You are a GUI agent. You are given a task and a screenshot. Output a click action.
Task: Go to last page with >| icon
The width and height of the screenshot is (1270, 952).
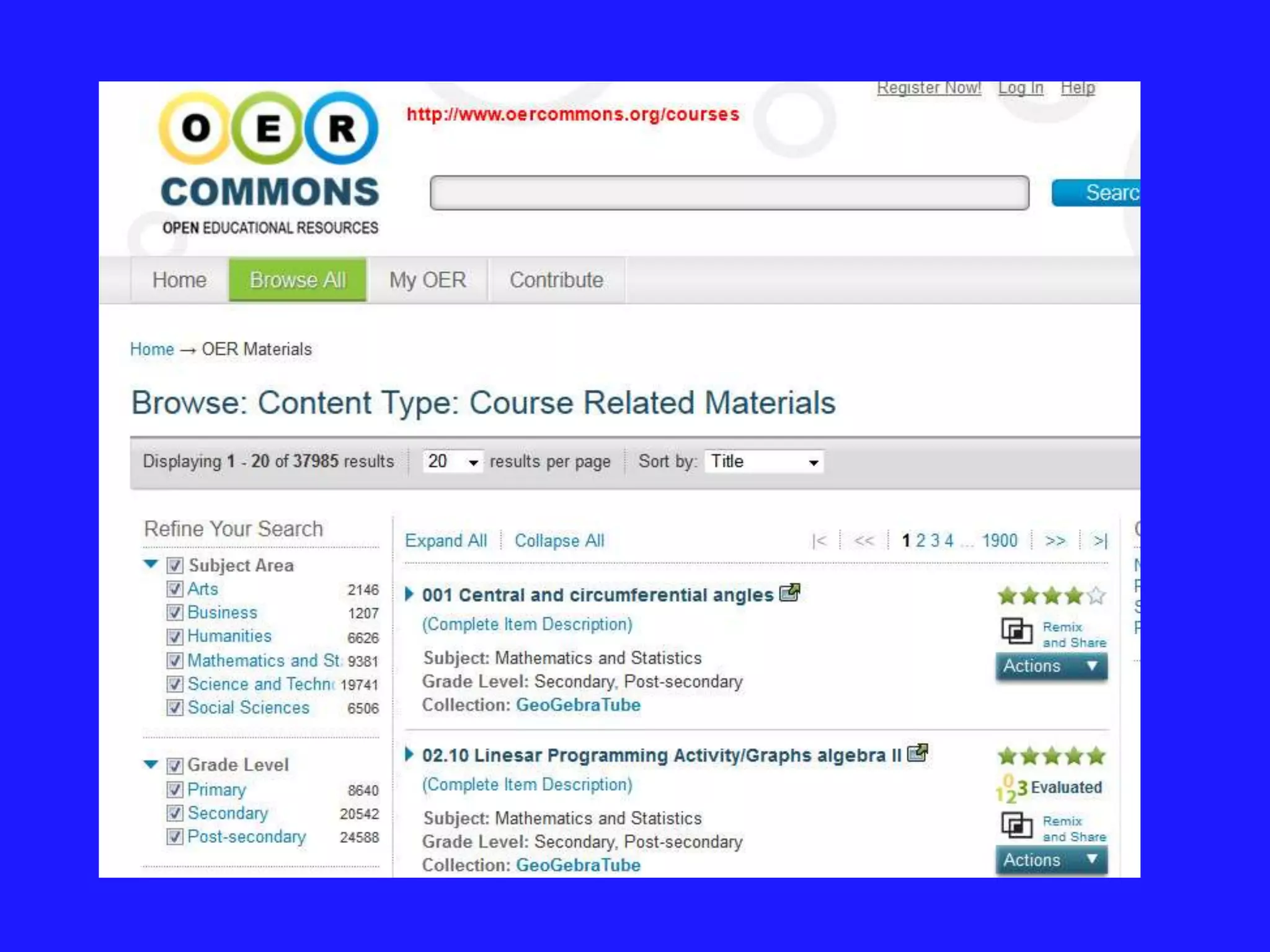[x=1100, y=541]
